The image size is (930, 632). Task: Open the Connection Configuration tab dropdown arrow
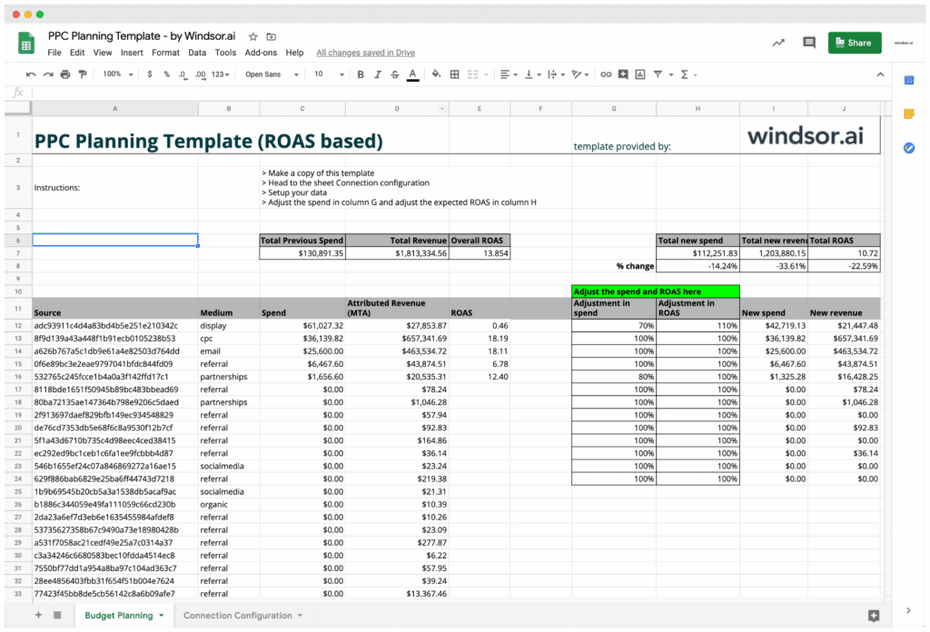(300, 615)
